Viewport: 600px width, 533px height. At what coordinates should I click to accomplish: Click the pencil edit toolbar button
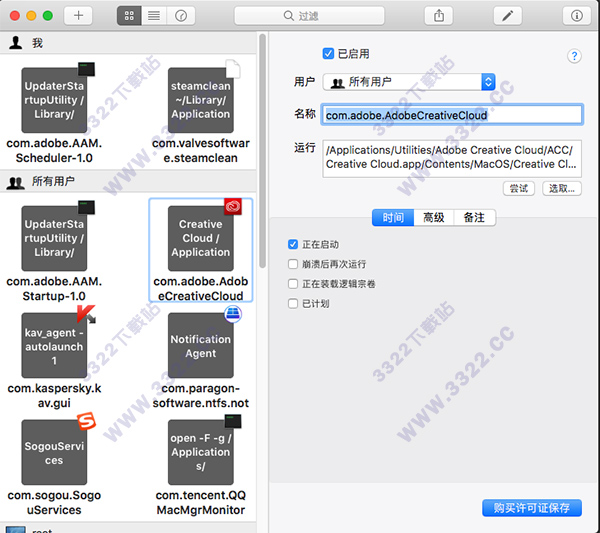click(x=507, y=16)
